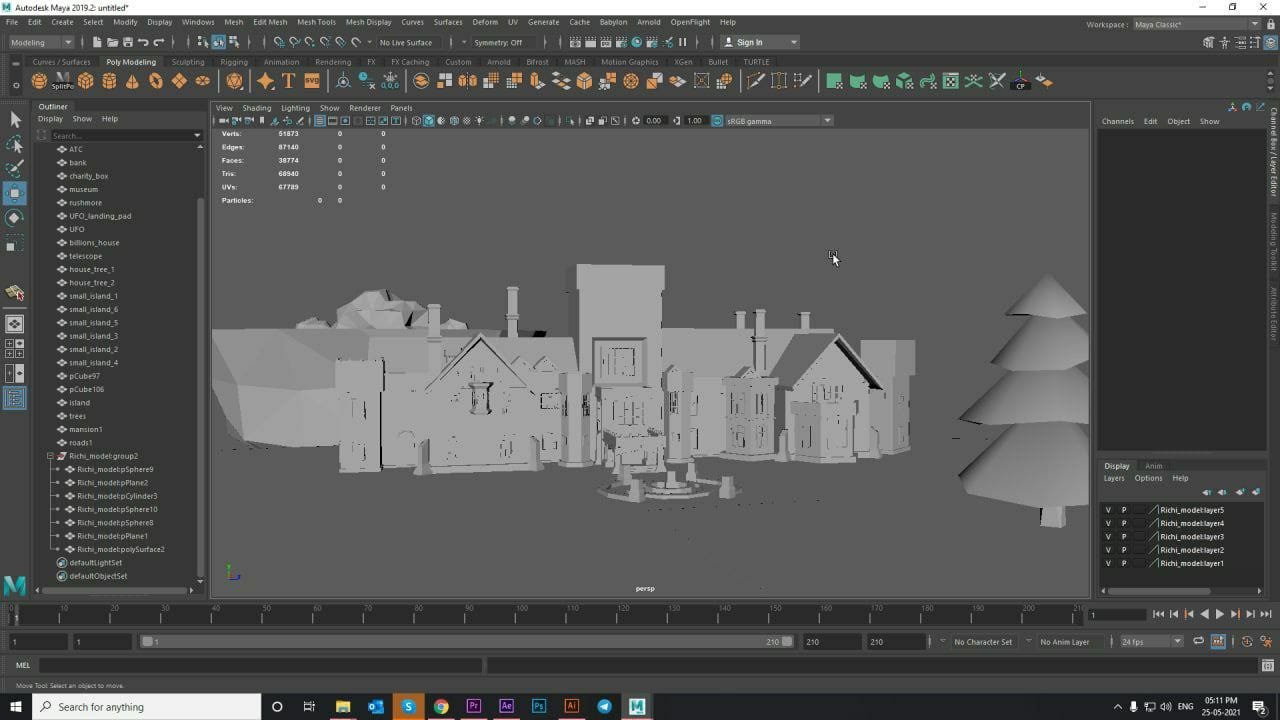Toggle visibility V of Richi_model:layer5
The image size is (1280, 720).
tap(1108, 510)
